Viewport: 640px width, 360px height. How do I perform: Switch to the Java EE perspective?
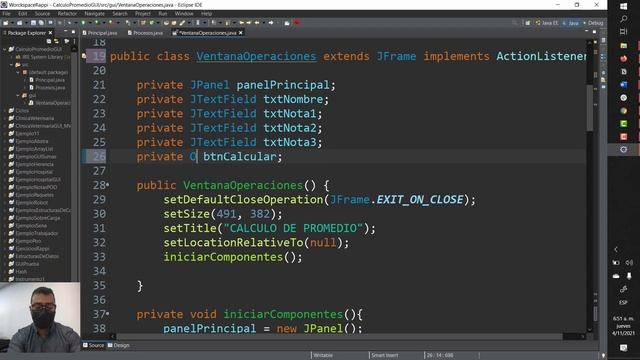[547, 23]
